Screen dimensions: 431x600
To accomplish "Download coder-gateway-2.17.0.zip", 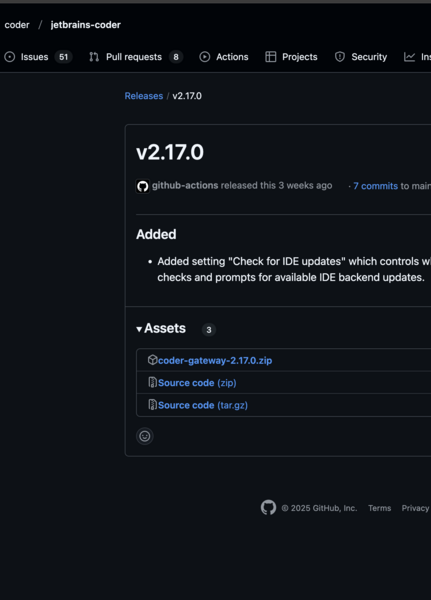I will tap(215, 360).
